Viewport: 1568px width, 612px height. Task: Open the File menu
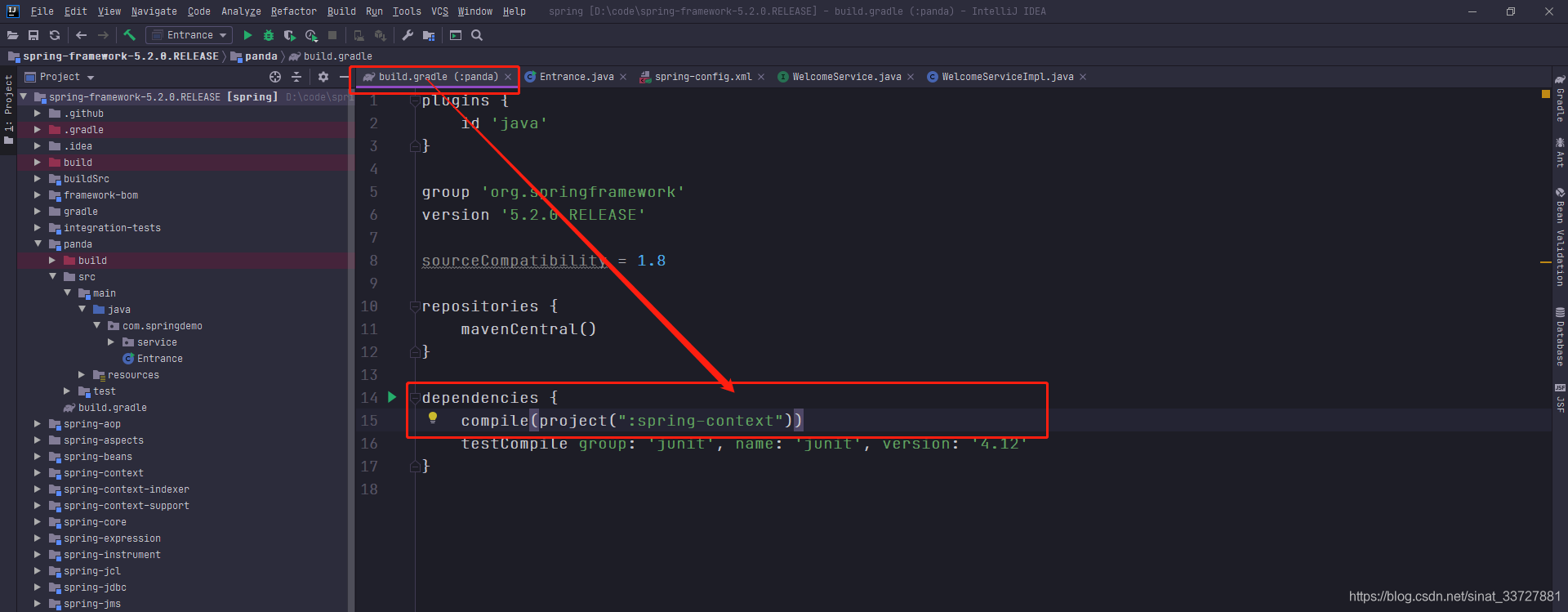pyautogui.click(x=42, y=11)
